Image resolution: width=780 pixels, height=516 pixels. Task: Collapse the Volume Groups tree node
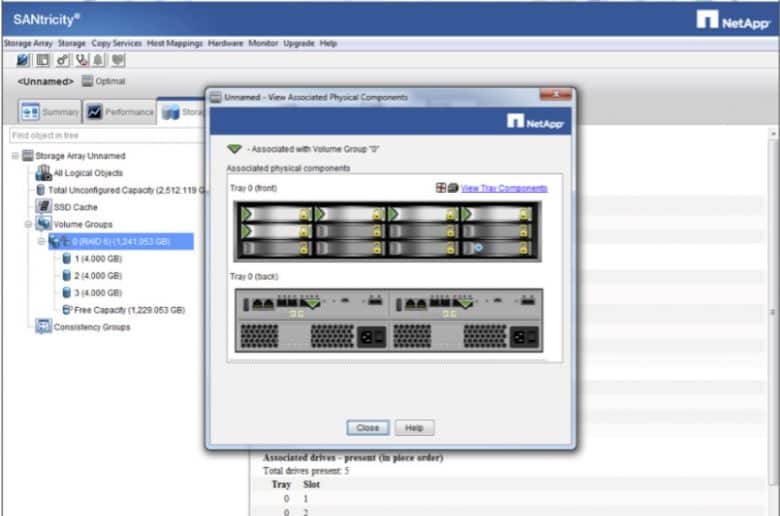pyautogui.click(x=28, y=224)
